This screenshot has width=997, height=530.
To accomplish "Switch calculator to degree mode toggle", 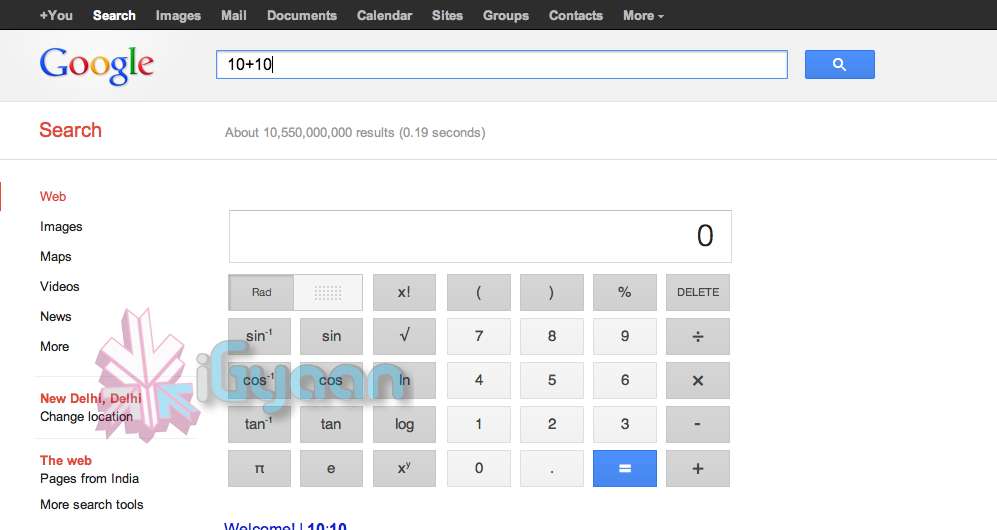I will (x=328, y=293).
